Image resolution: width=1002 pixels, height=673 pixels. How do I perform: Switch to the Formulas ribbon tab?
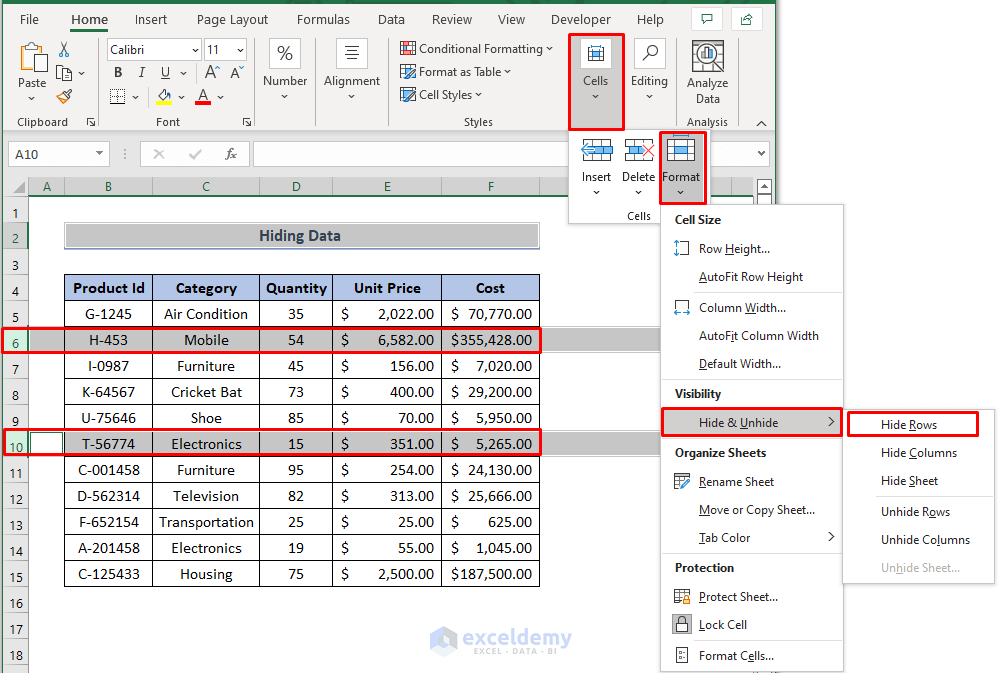point(323,19)
